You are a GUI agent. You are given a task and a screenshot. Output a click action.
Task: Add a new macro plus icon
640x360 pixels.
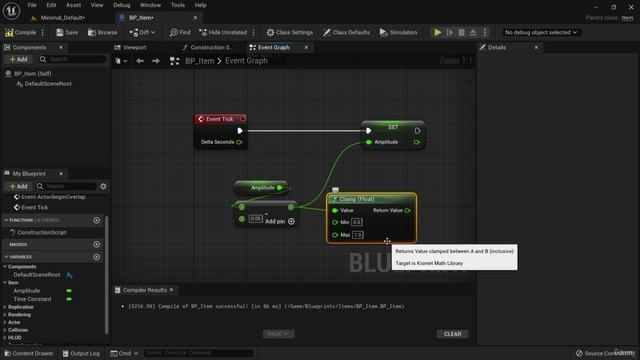pos(97,244)
